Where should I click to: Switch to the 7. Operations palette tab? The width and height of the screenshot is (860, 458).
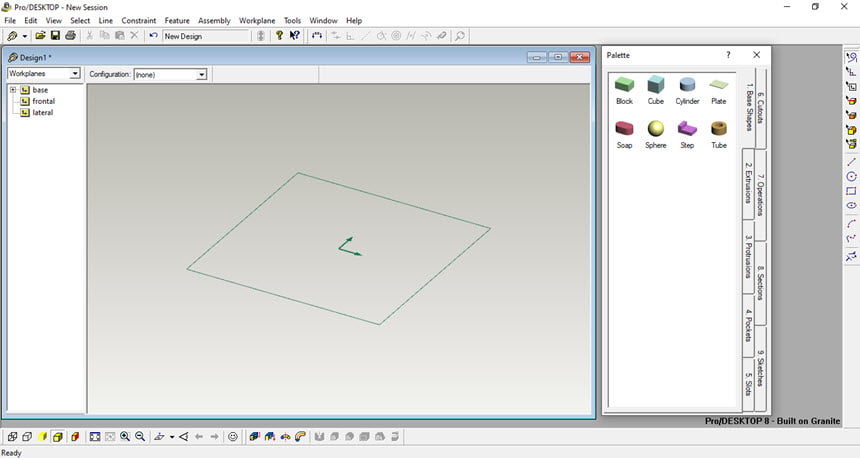click(761, 195)
